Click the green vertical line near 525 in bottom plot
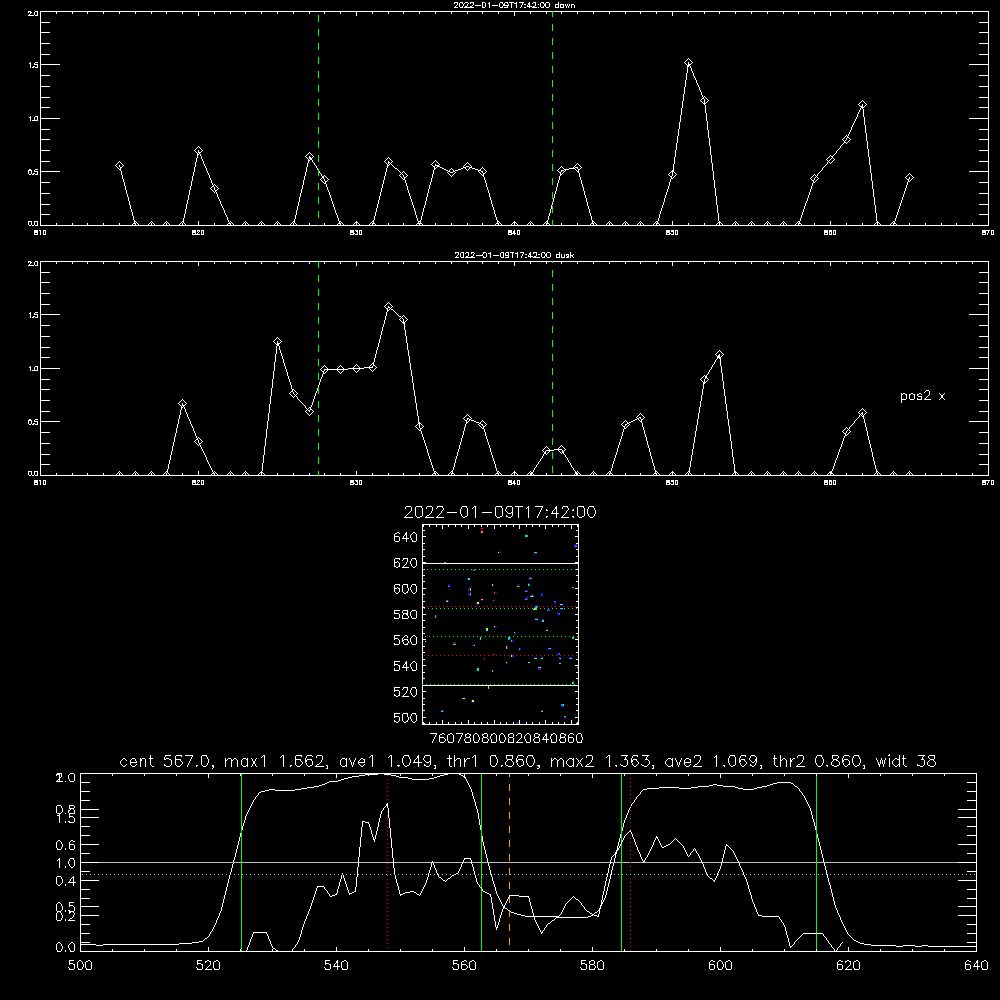Screen dimensions: 1000x1000 click(241, 862)
